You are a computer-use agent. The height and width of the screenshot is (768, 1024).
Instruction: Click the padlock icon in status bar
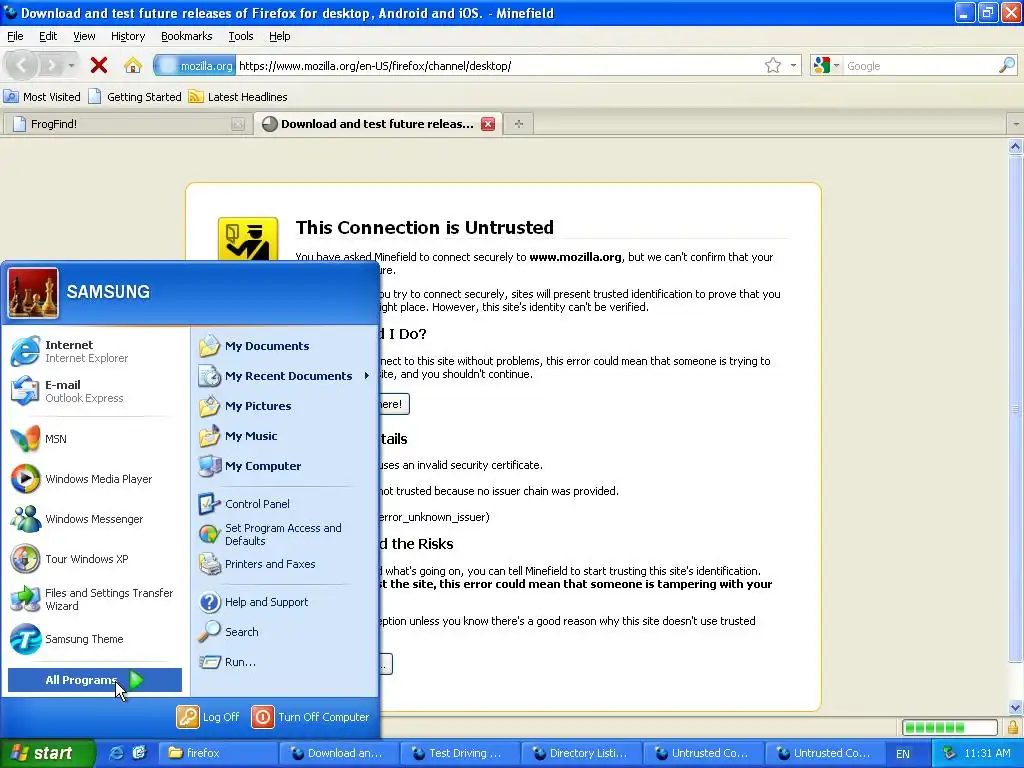click(x=1013, y=727)
